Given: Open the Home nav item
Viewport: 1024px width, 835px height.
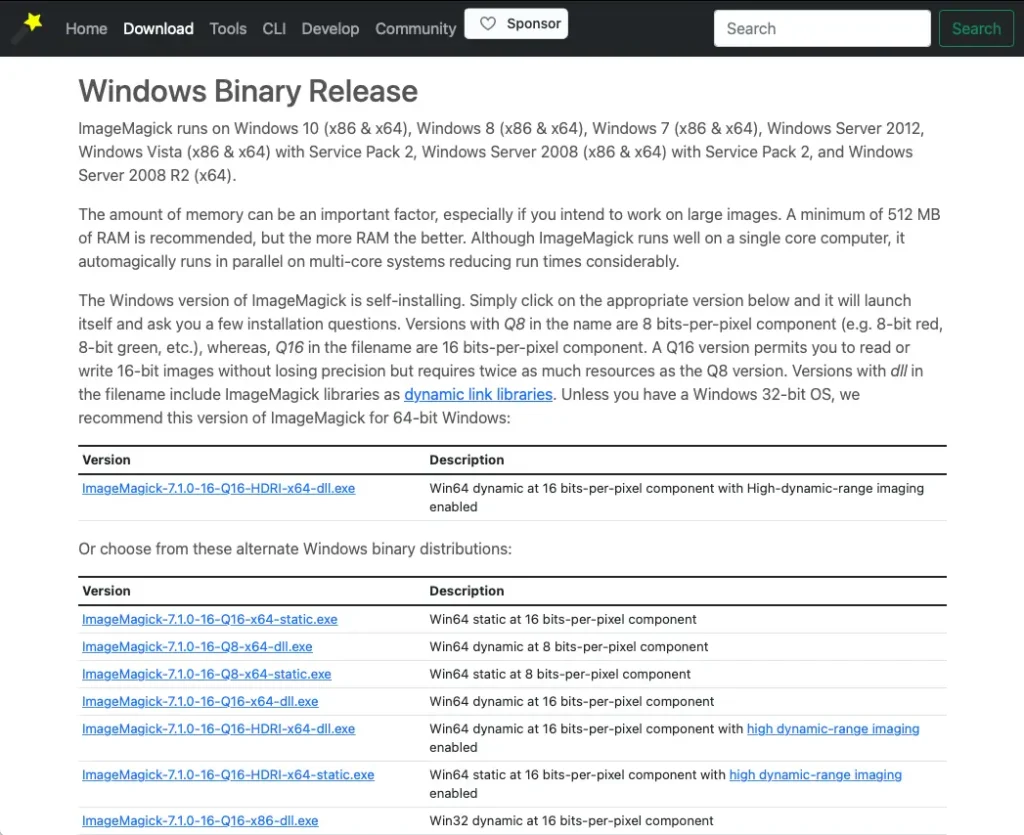Looking at the screenshot, I should pyautogui.click(x=86, y=29).
